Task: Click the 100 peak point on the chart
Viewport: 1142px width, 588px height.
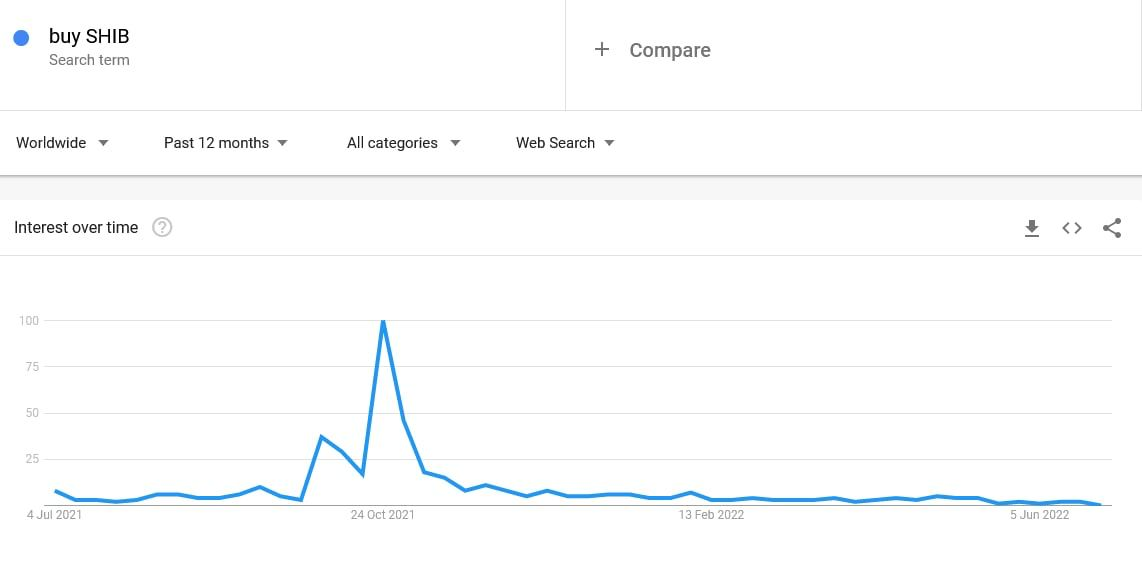Action: coord(383,321)
